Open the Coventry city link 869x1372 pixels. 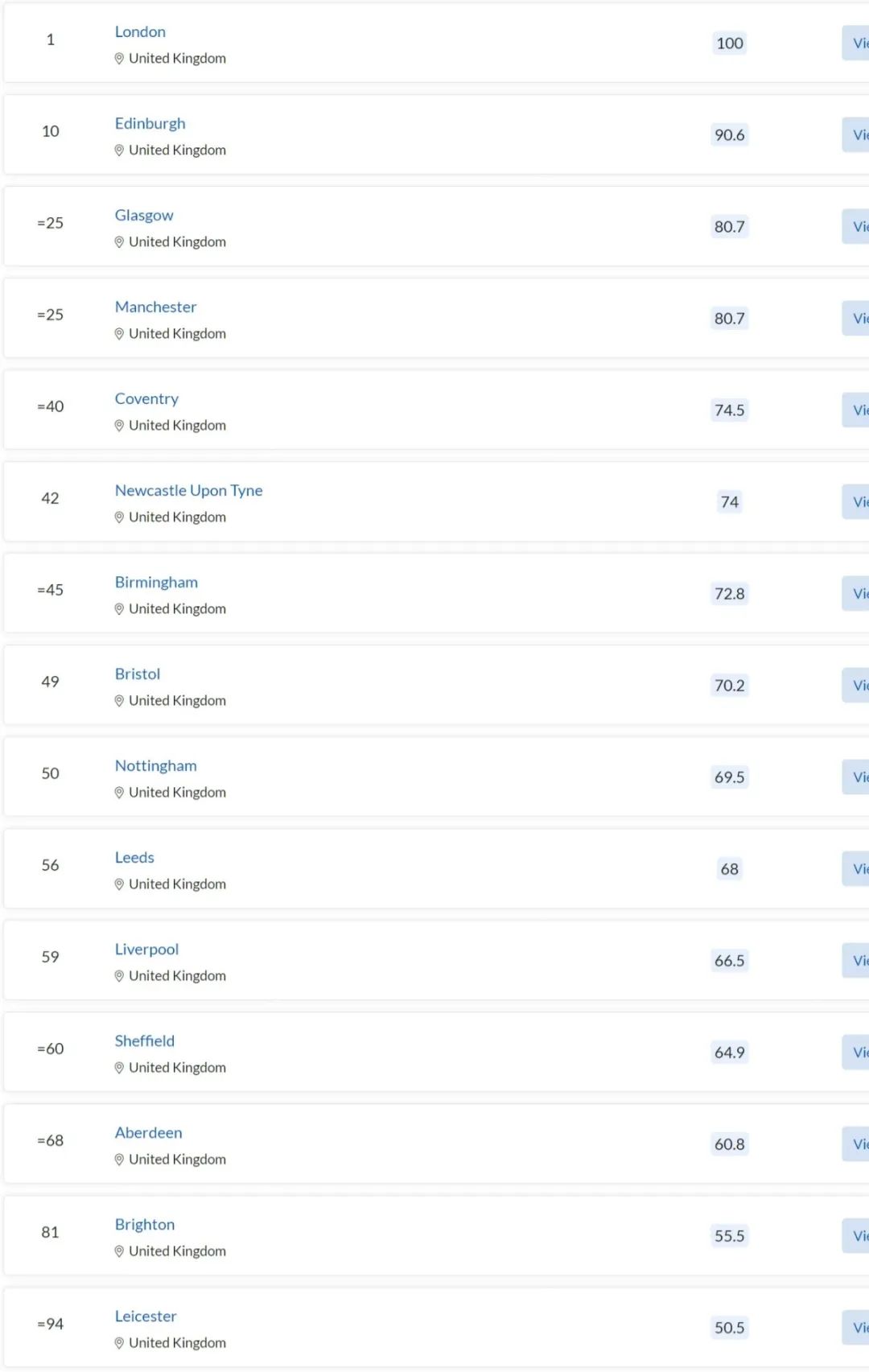coord(146,398)
